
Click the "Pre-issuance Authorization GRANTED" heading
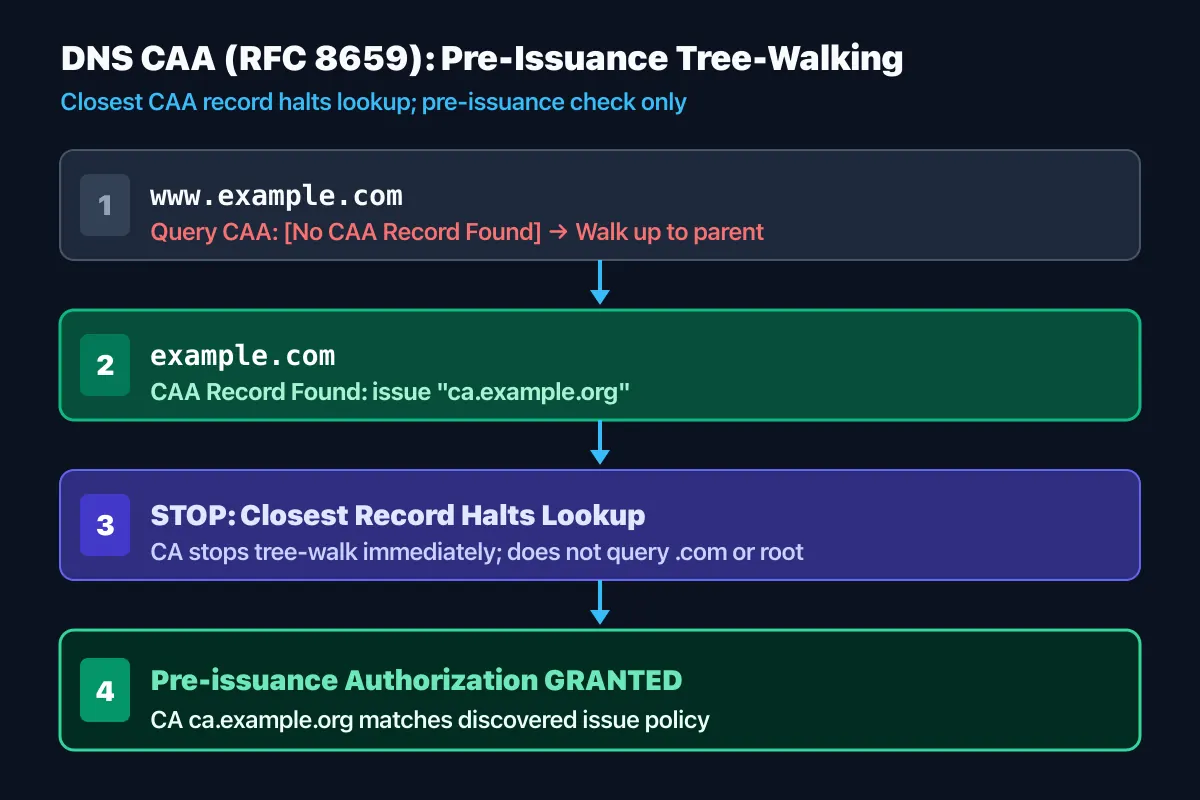[416, 680]
